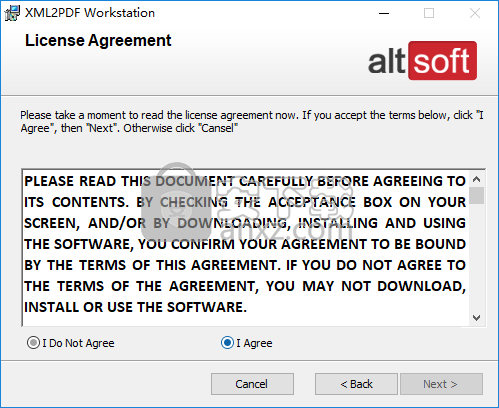499x408 pixels.
Task: Minimize the XML2PDF Workstation window
Action: click(x=384, y=13)
